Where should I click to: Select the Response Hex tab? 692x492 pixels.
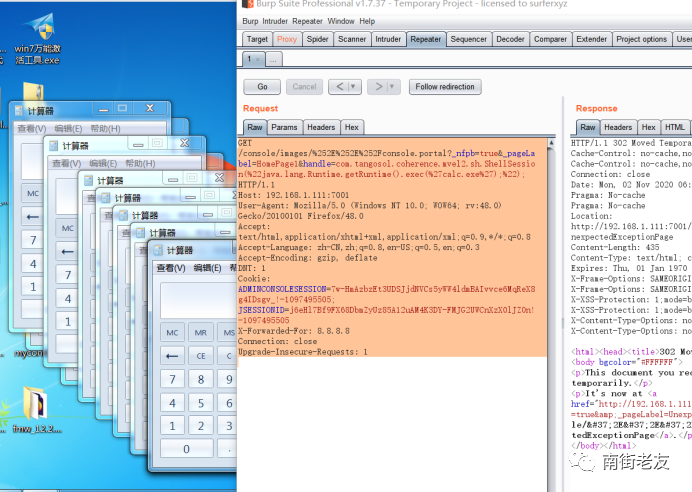pos(648,128)
